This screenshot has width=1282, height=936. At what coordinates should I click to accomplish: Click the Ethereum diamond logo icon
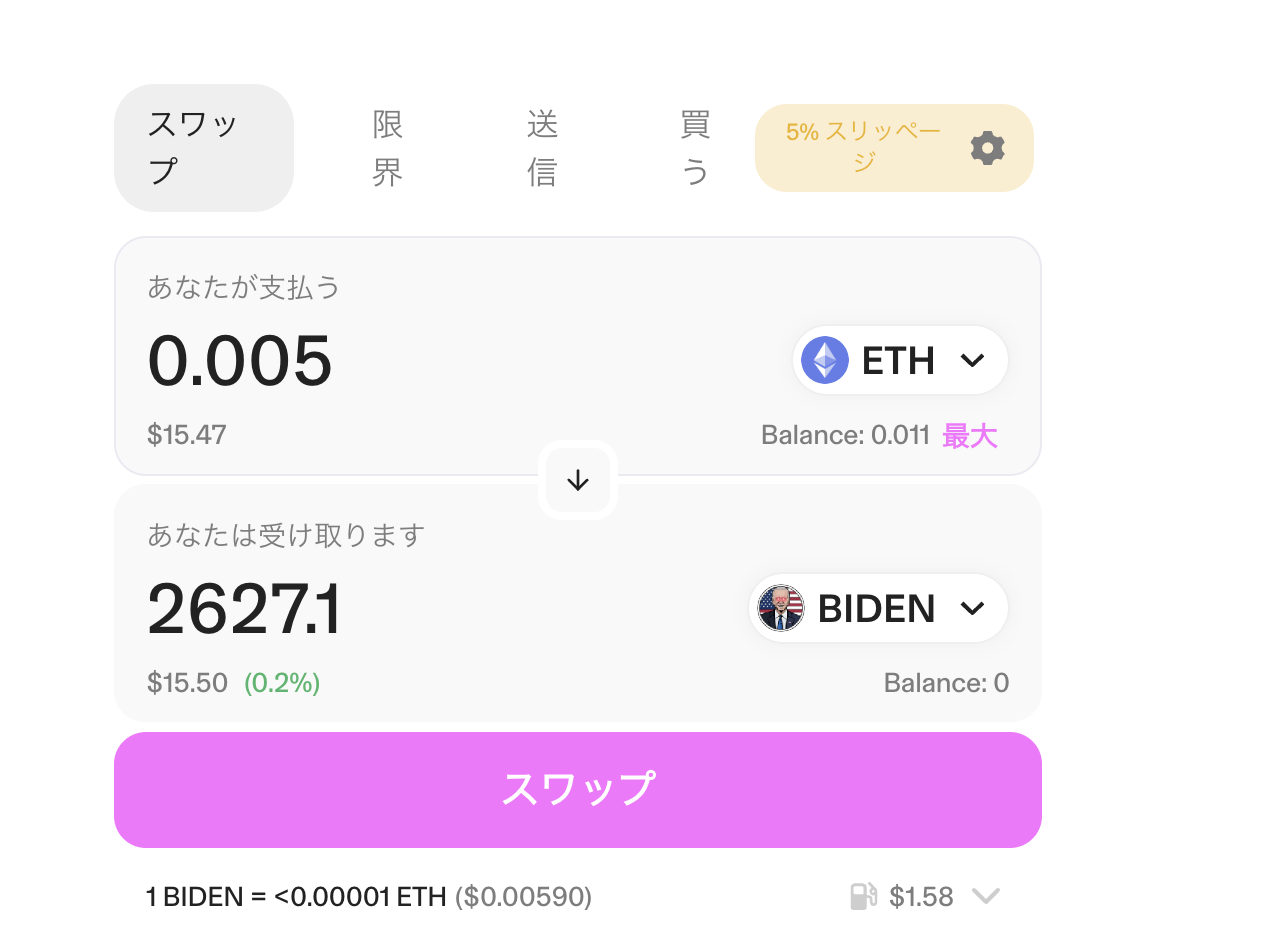pos(825,360)
